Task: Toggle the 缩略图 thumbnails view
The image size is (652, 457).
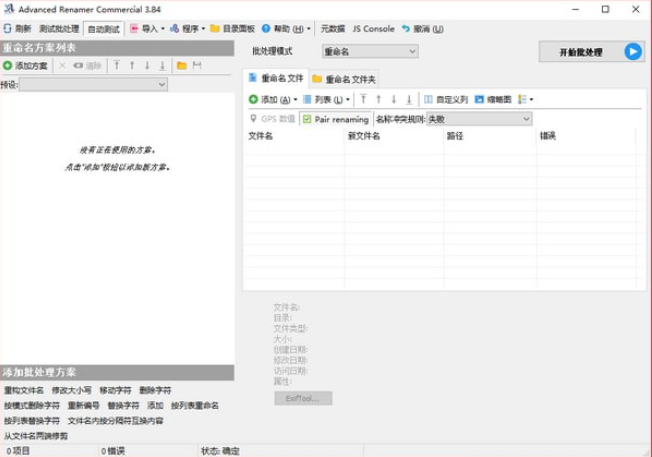Action: click(493, 99)
